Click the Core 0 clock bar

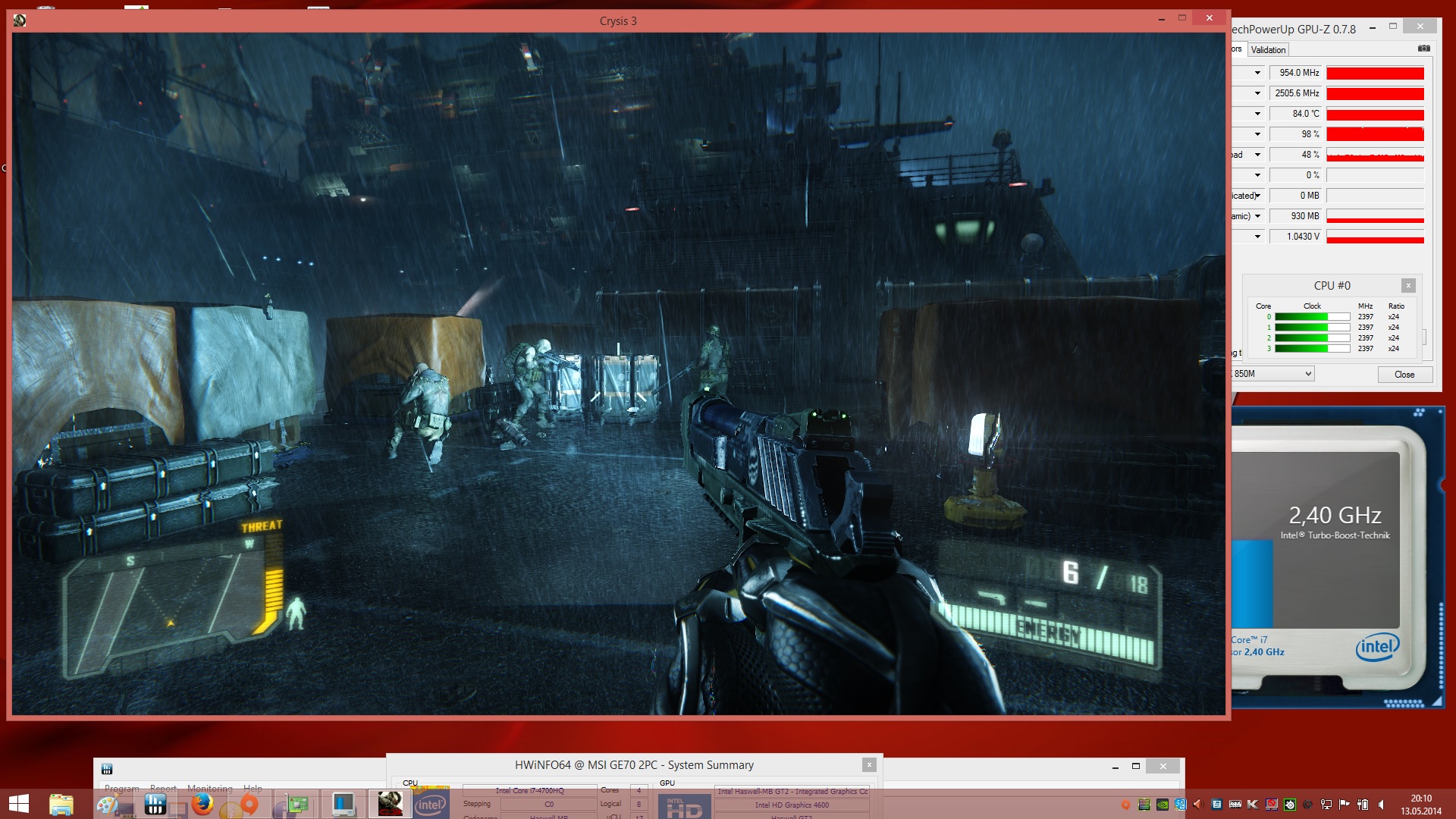pos(1312,317)
